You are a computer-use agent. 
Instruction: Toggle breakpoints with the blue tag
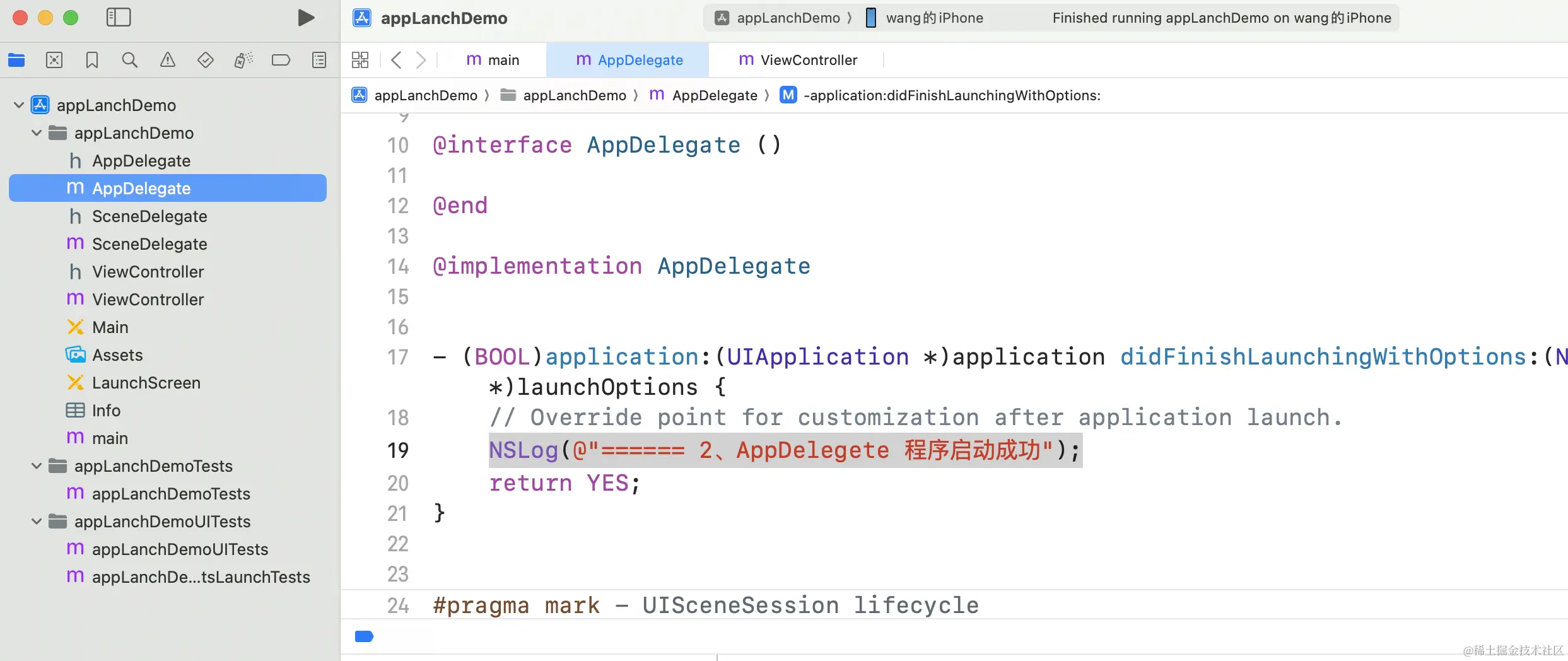(x=364, y=636)
